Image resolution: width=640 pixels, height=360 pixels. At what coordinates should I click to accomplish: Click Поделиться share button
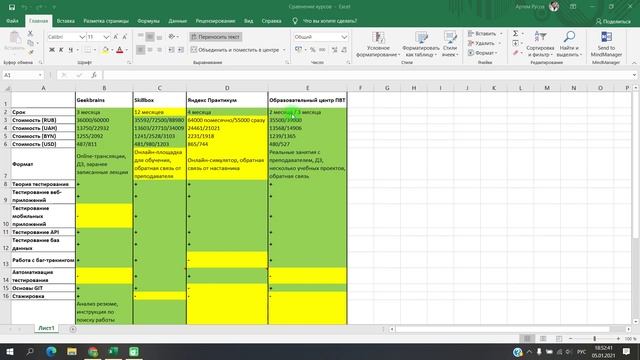click(x=613, y=21)
